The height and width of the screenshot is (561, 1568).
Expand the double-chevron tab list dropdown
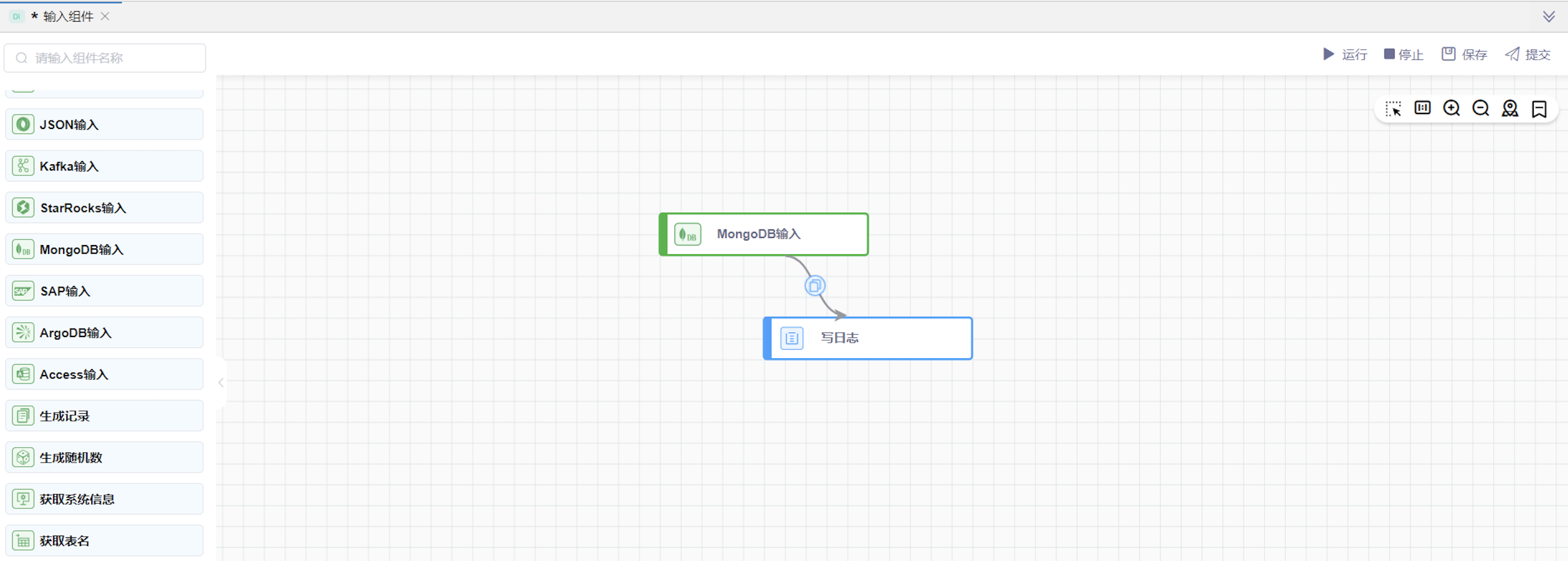pos(1549,17)
